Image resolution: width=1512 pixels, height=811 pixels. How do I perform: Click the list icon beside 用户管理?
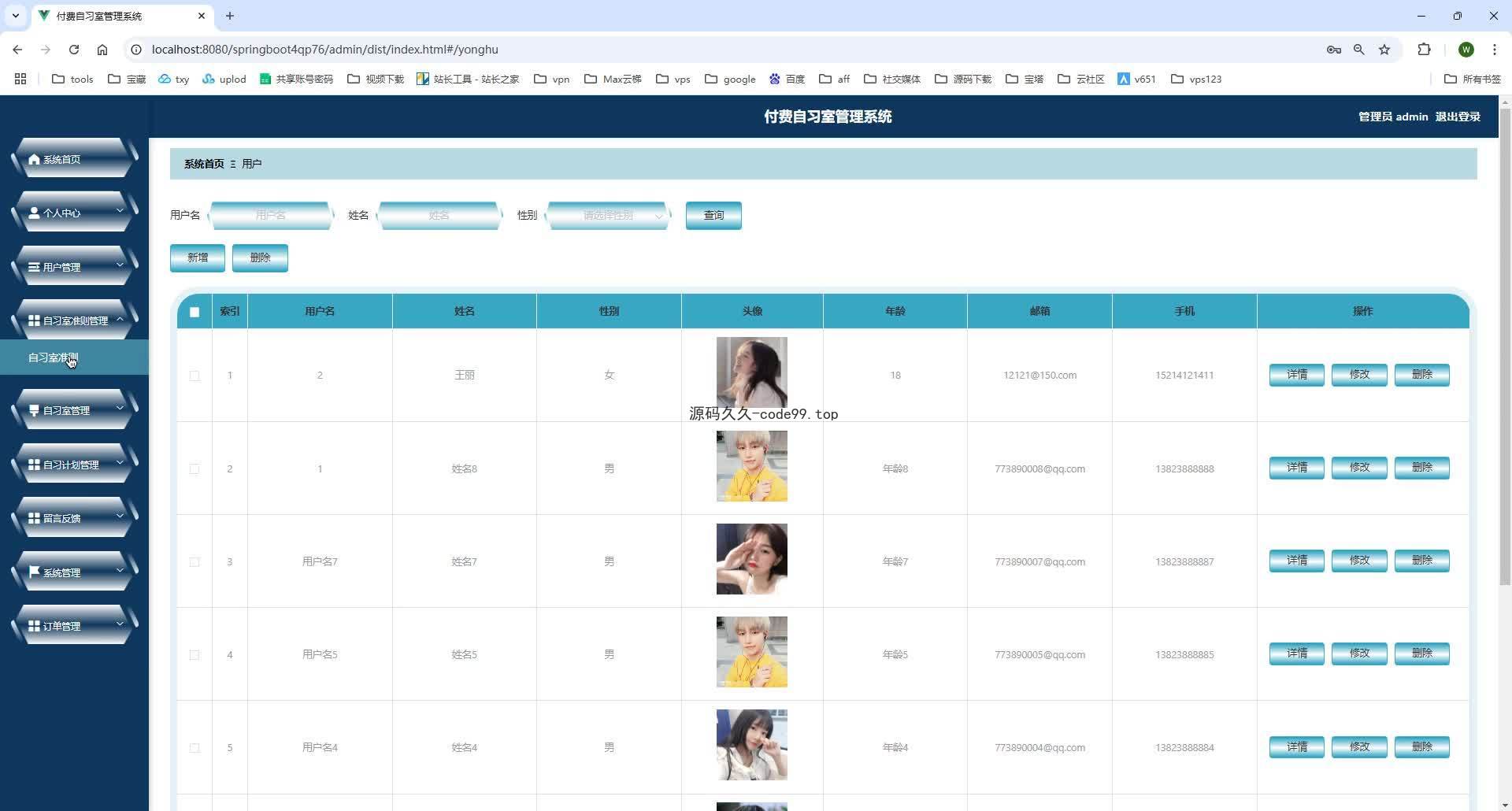click(34, 268)
